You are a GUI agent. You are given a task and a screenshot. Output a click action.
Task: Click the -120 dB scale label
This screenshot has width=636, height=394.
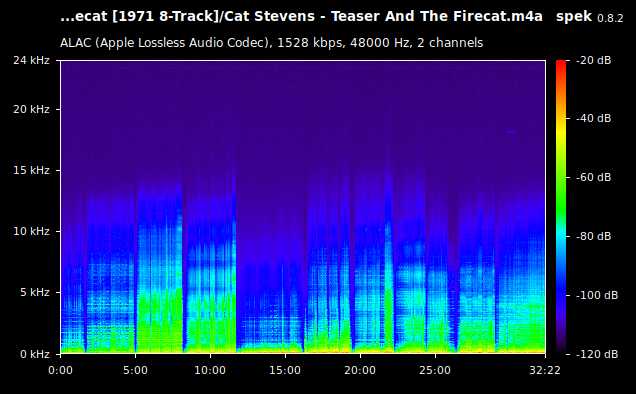[597, 354]
